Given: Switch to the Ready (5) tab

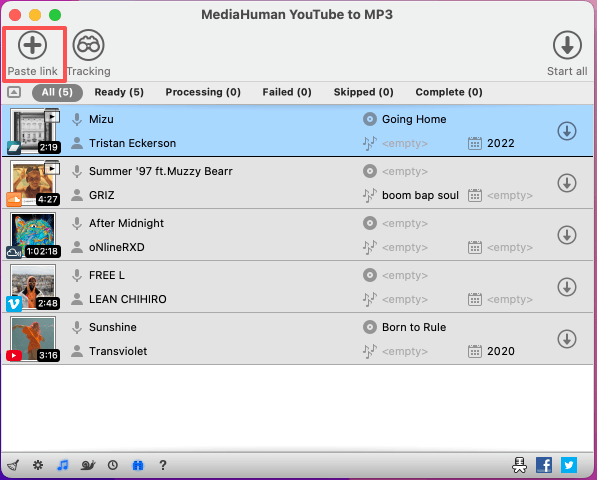Looking at the screenshot, I should [119, 92].
